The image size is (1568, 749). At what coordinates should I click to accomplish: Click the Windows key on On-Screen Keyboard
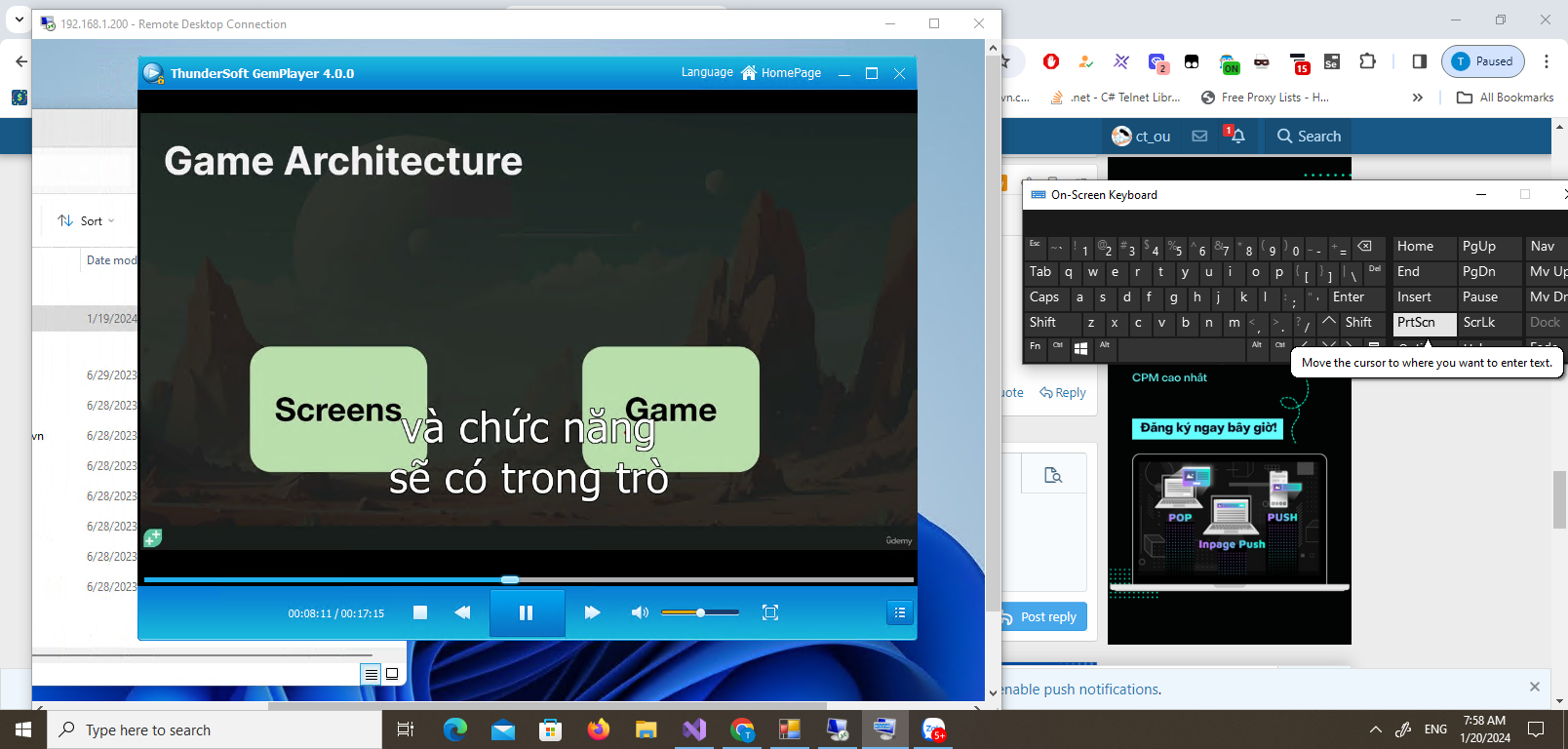tap(1080, 348)
